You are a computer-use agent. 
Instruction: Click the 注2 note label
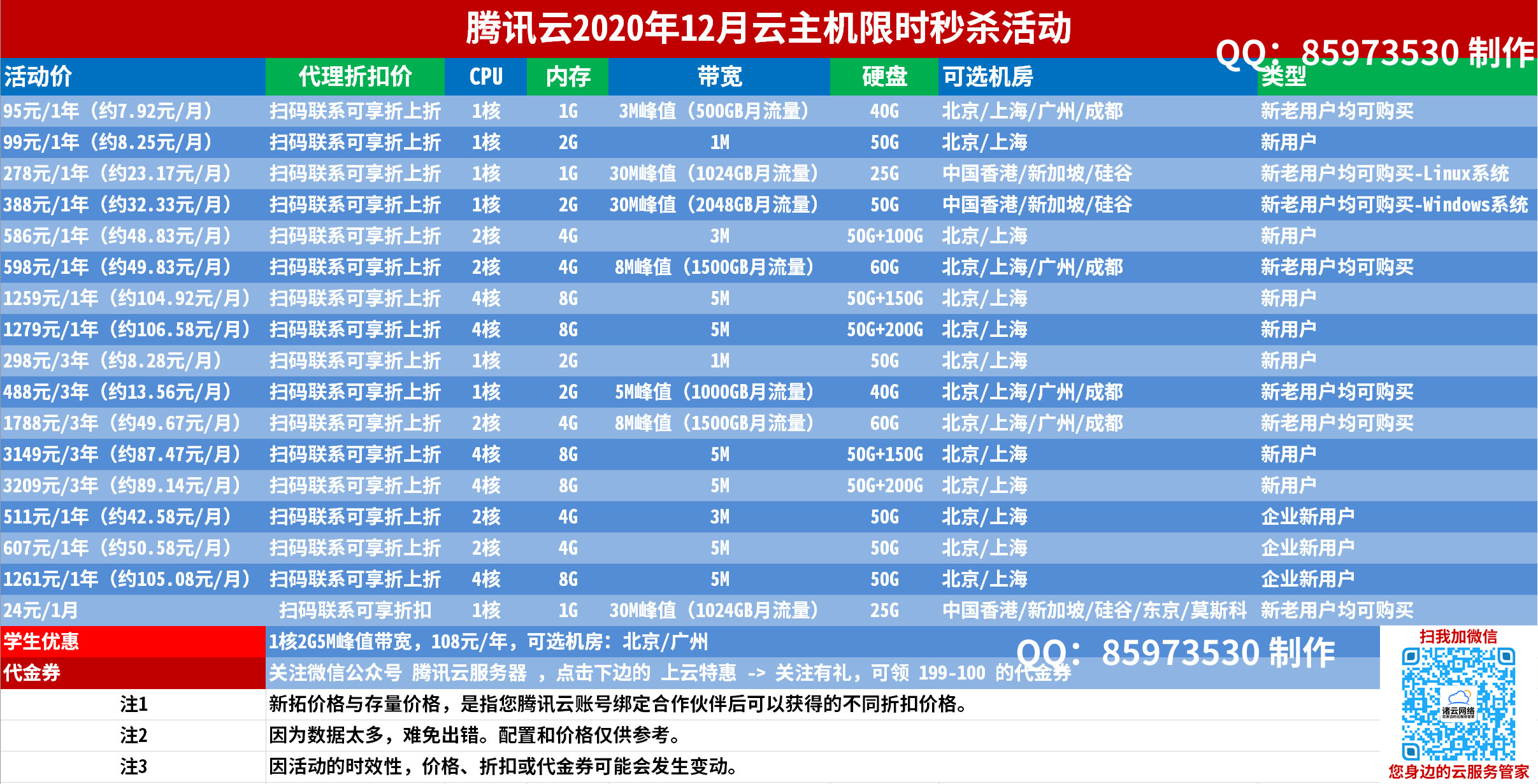134,736
